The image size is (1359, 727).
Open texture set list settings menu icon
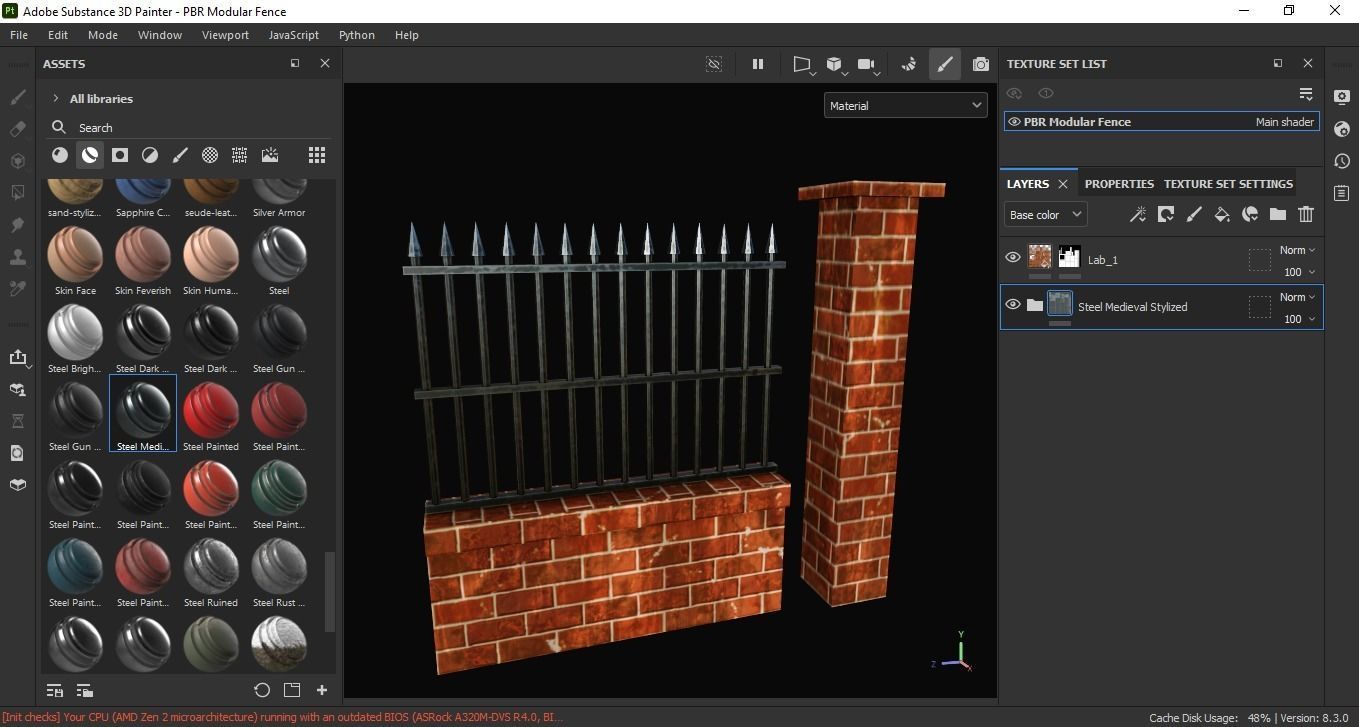tap(1306, 94)
